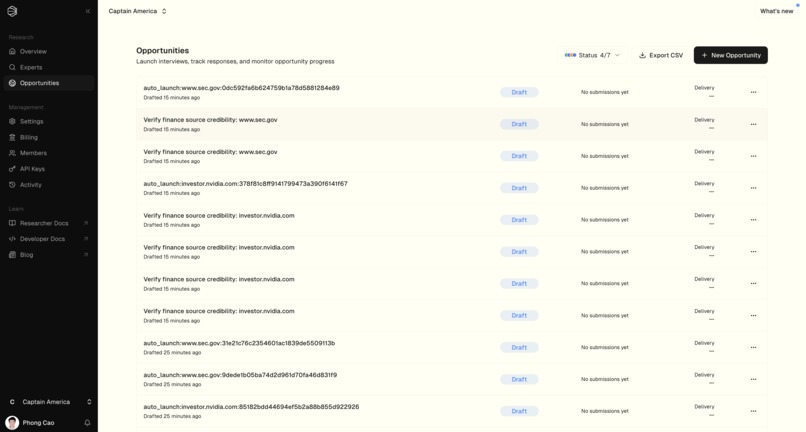Image resolution: width=806 pixels, height=432 pixels.
Task: Open the What's new panel
Action: [x=776, y=11]
